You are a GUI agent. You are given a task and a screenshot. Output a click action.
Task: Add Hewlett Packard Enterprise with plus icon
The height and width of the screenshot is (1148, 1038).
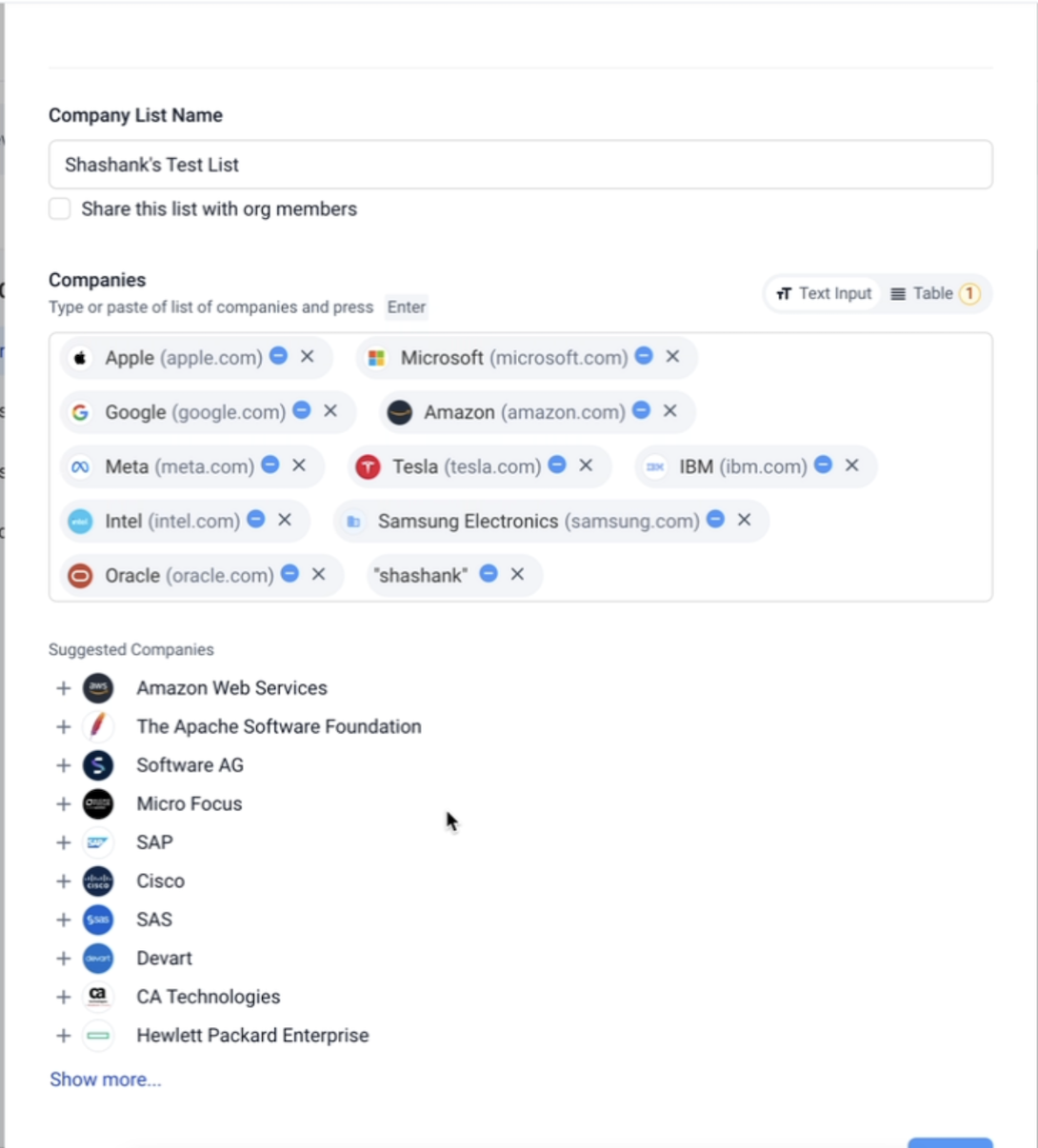click(64, 1036)
